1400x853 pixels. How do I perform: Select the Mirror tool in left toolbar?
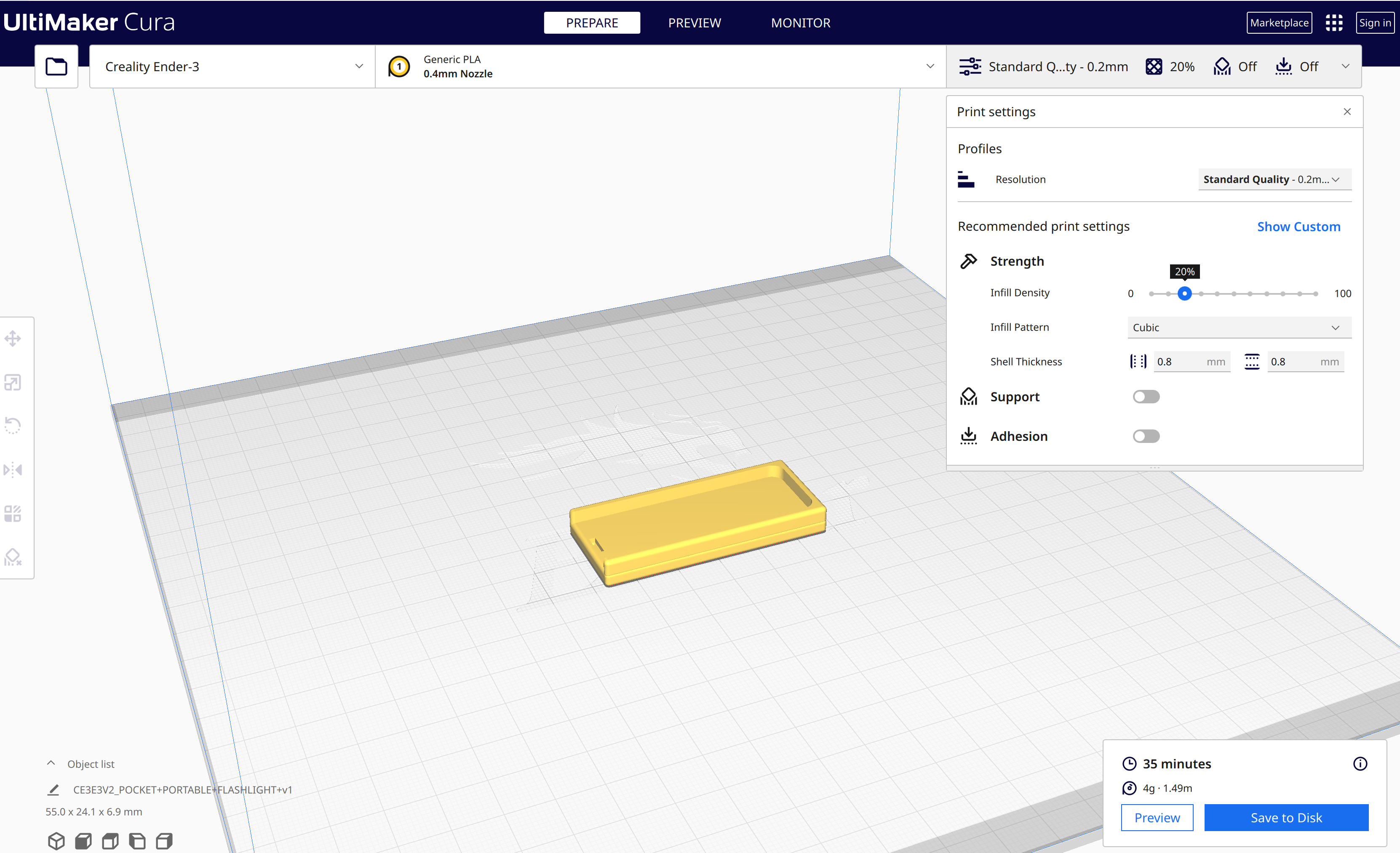click(x=13, y=470)
